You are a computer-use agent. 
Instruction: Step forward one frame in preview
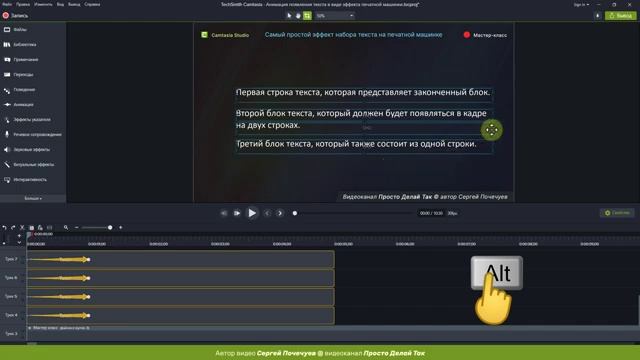click(x=237, y=213)
